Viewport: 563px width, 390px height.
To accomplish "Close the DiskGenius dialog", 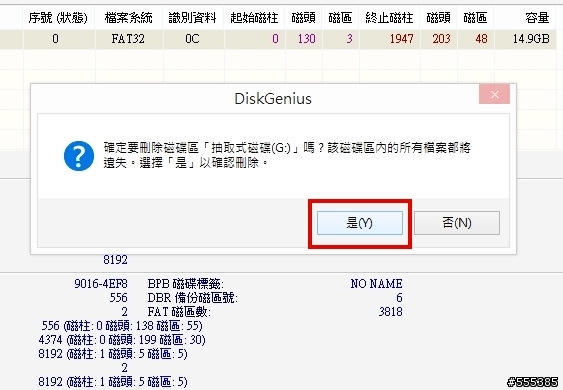I will pos(494,94).
